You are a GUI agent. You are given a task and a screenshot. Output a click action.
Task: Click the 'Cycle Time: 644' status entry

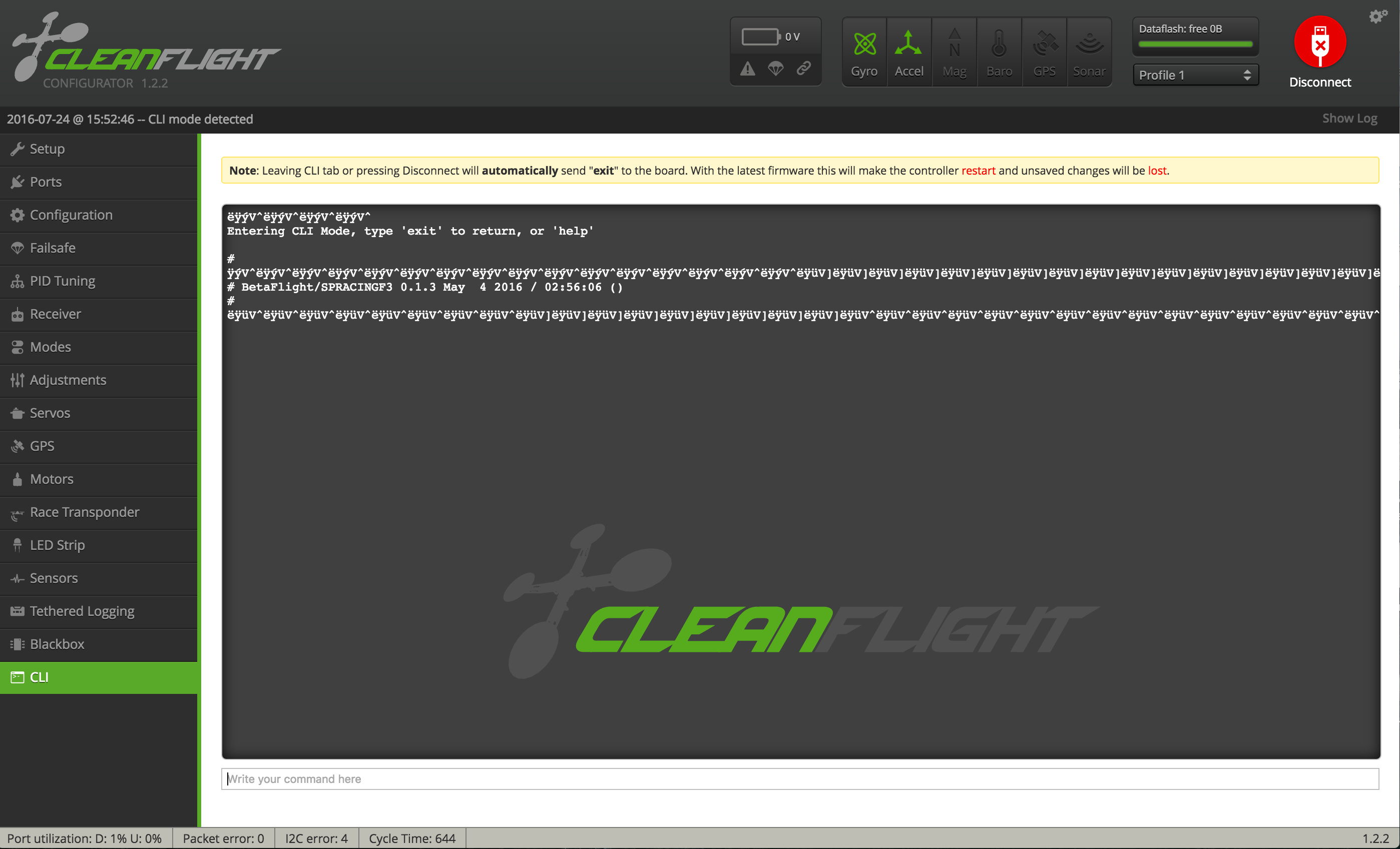(x=412, y=838)
